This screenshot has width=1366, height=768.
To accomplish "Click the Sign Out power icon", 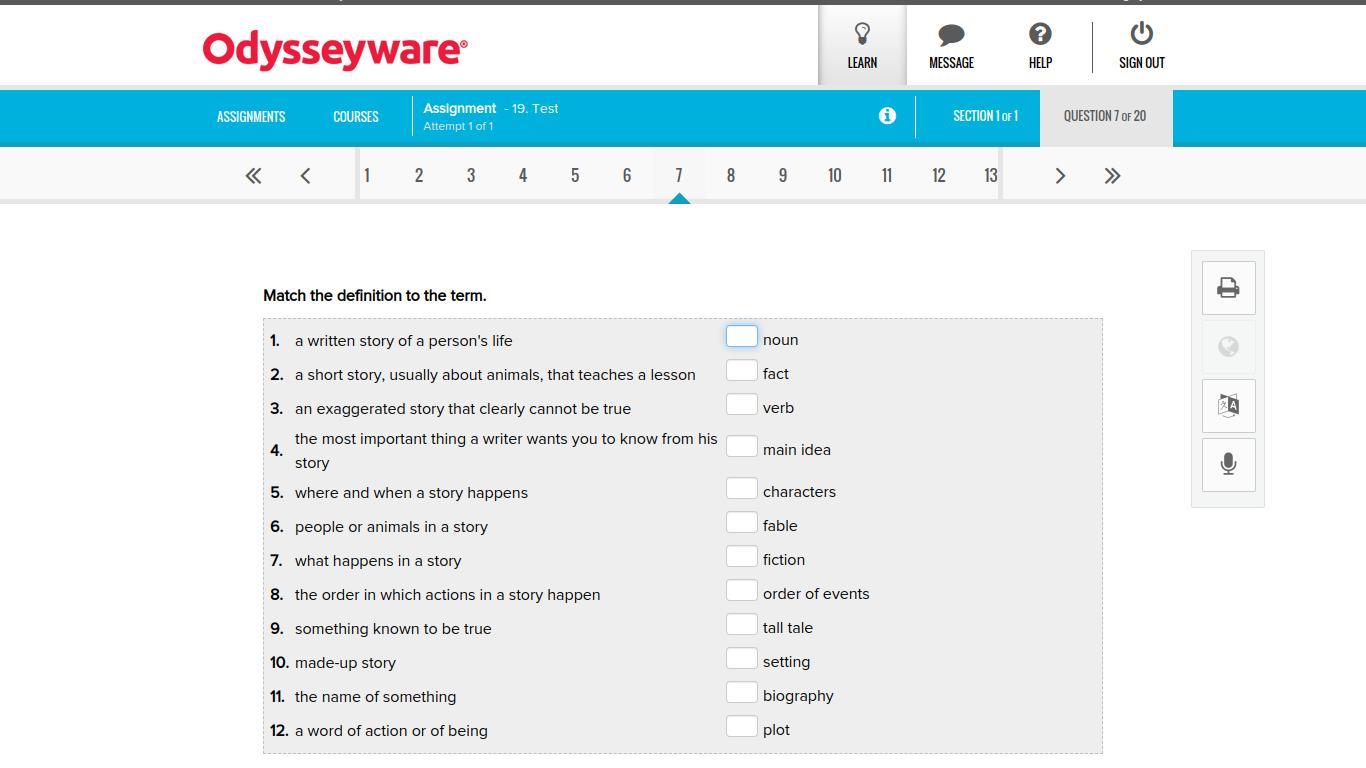I will point(1141,34).
